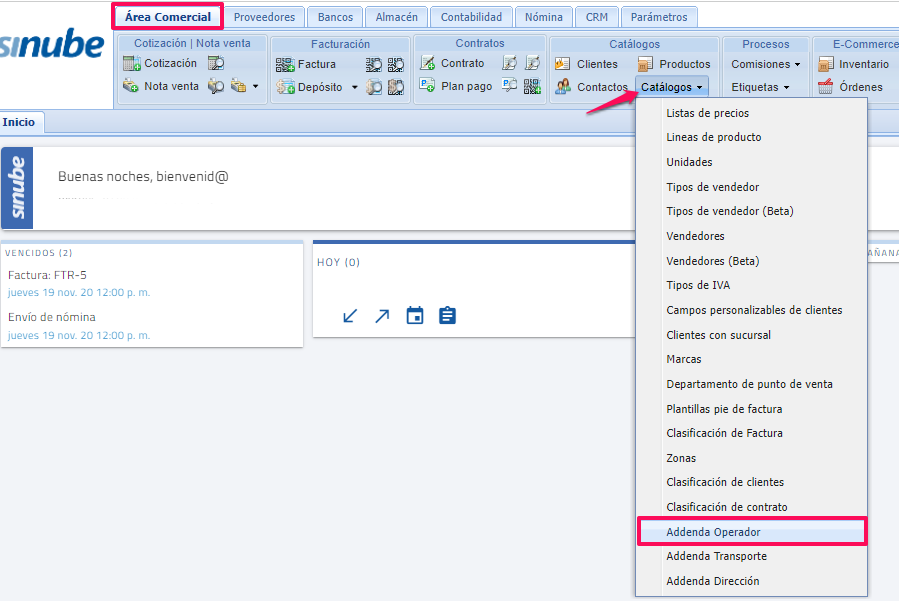Click the Órdenes icon in E-Commerce

coord(825,87)
